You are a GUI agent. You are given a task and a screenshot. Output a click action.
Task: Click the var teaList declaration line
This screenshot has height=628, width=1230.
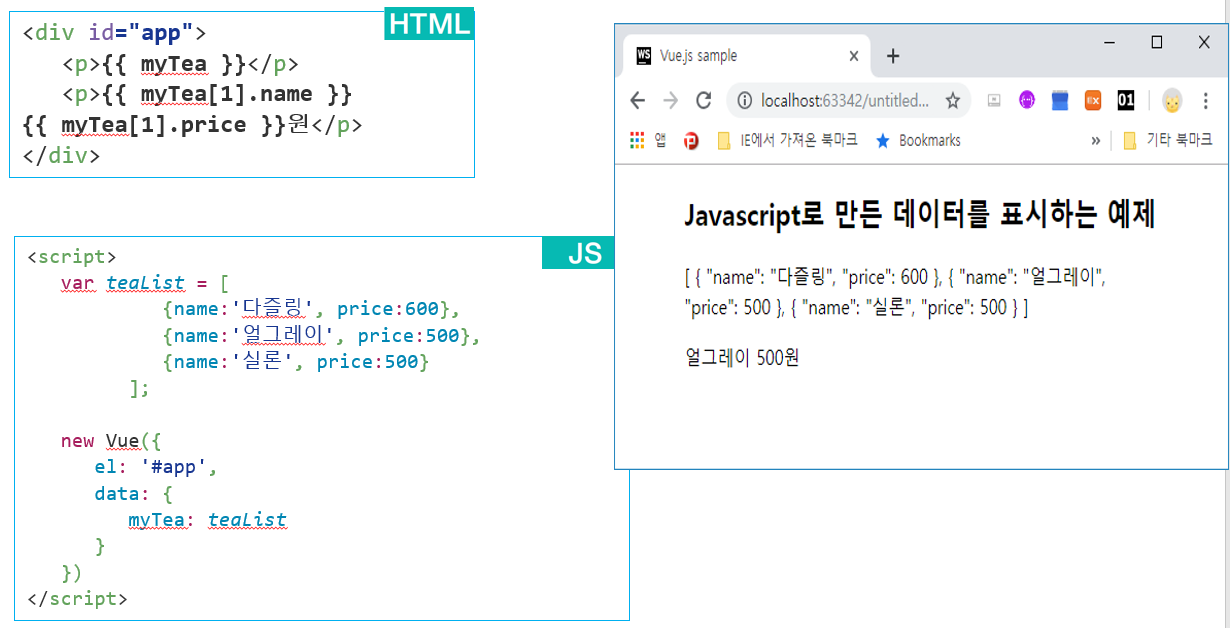point(144,283)
